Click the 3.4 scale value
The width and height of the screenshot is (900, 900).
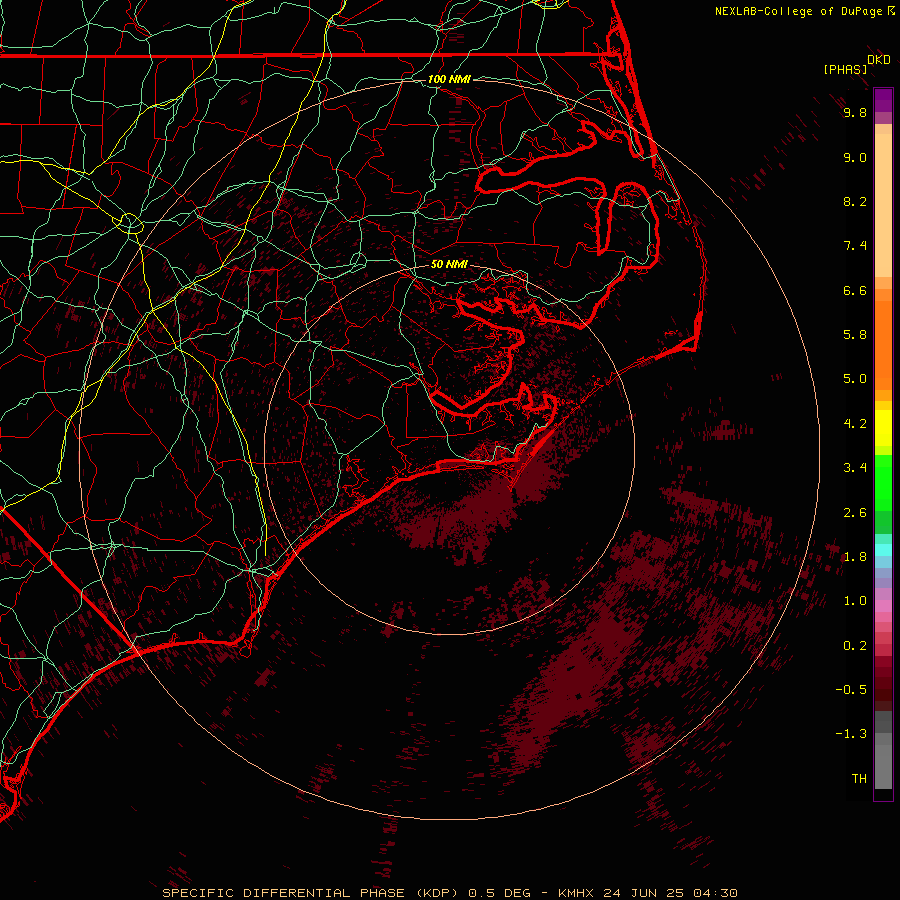855,468
